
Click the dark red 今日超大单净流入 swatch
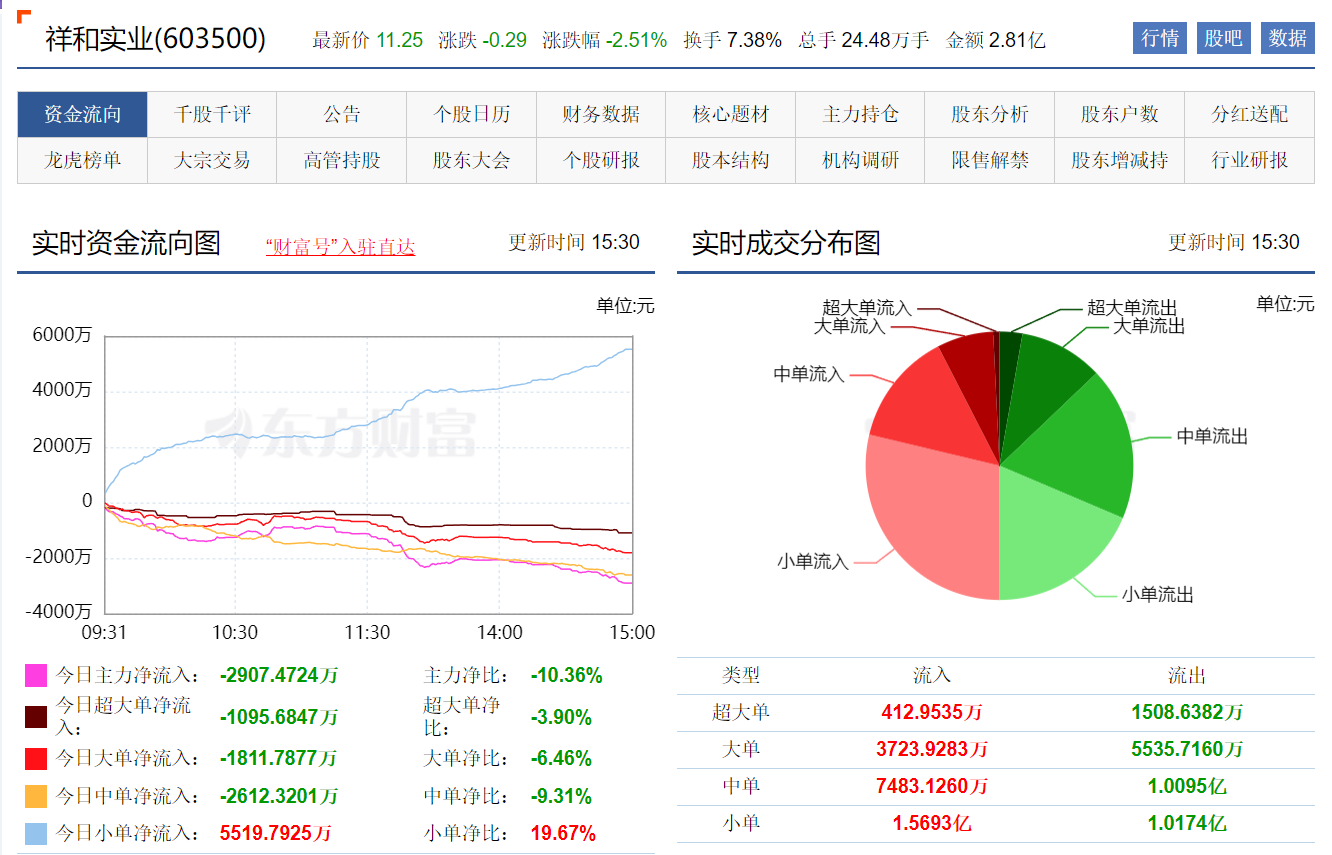[36, 717]
